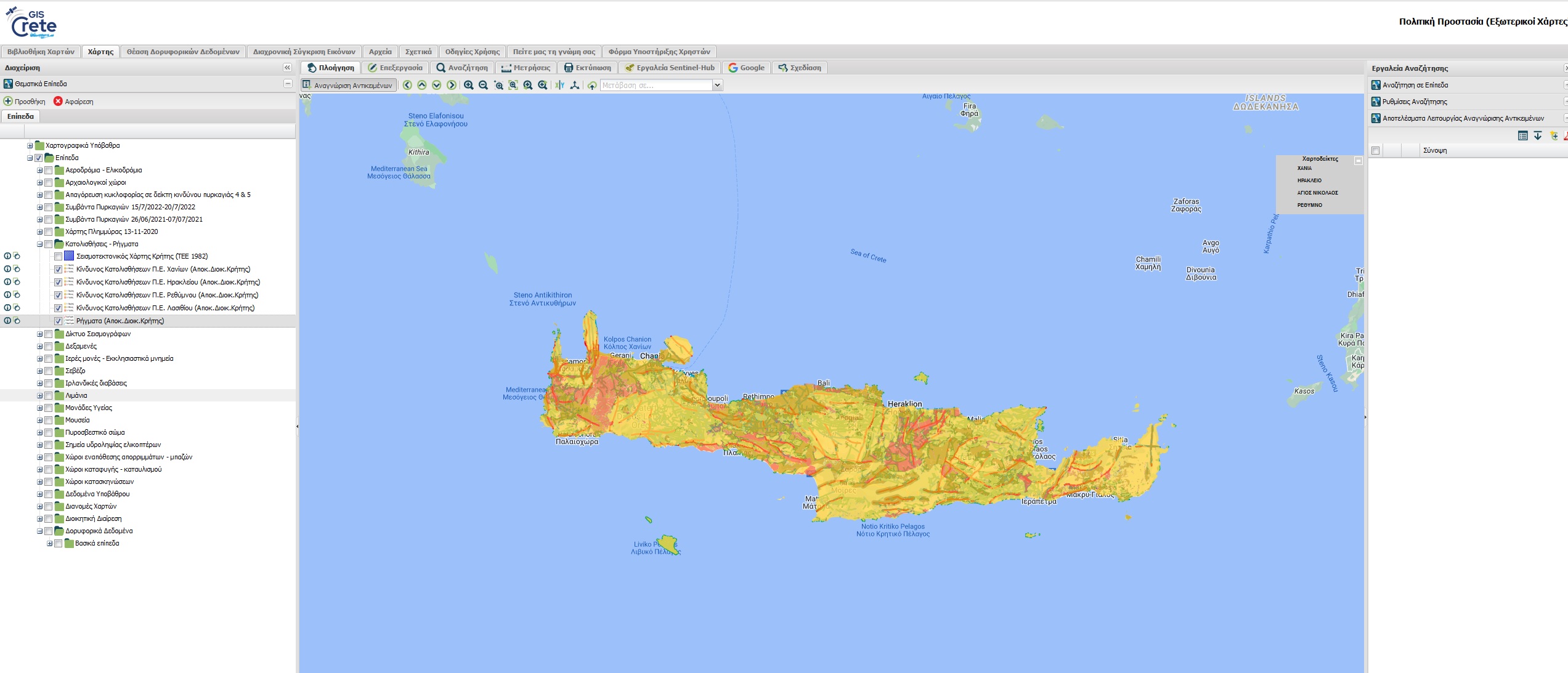
Task: Uncheck the Ρήγματα layer checkbox
Action: [x=58, y=321]
